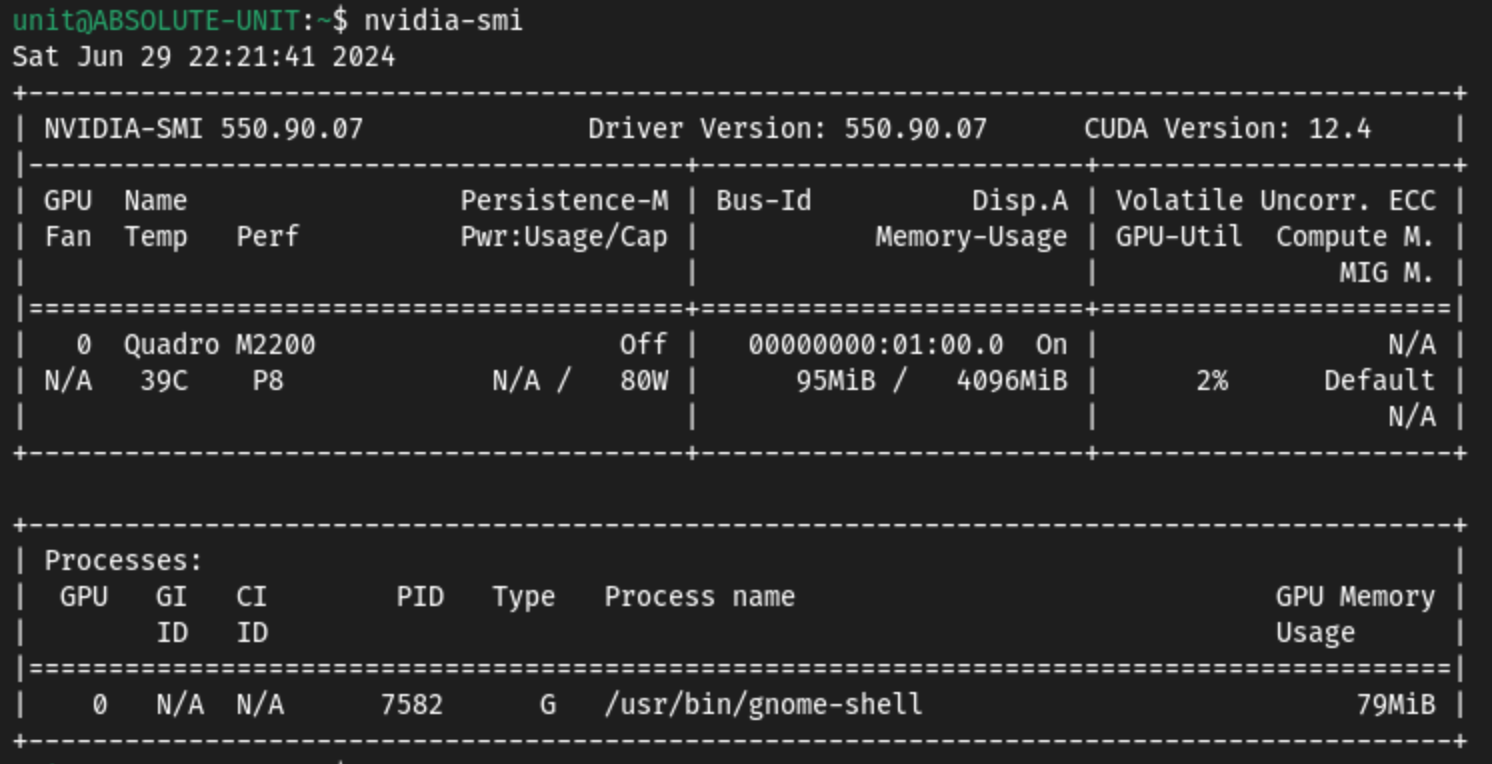The height and width of the screenshot is (764, 1492).
Task: Click the CUDA Version 12.4 text
Action: (1227, 129)
